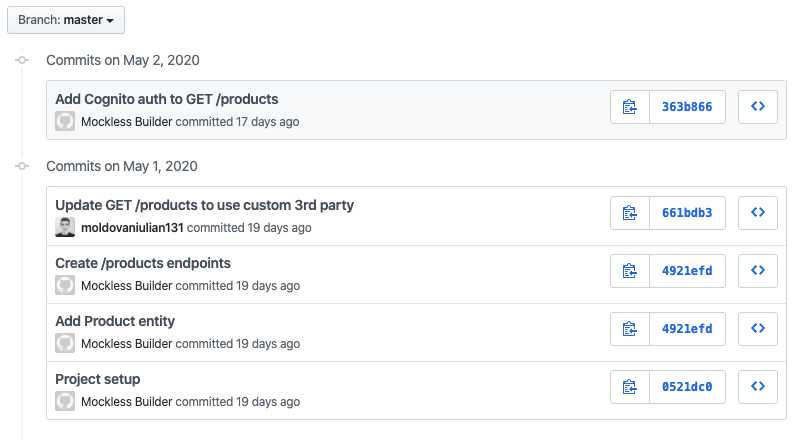
Task: Browse repository at commit 363b866
Action: point(758,107)
